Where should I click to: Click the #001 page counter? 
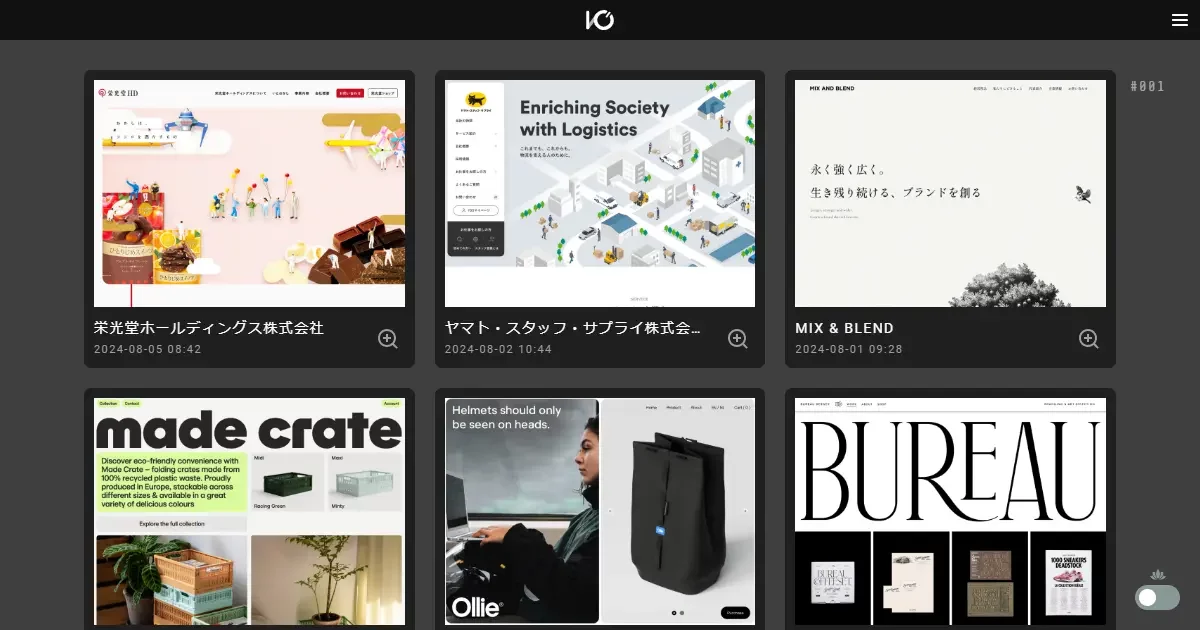click(1147, 87)
